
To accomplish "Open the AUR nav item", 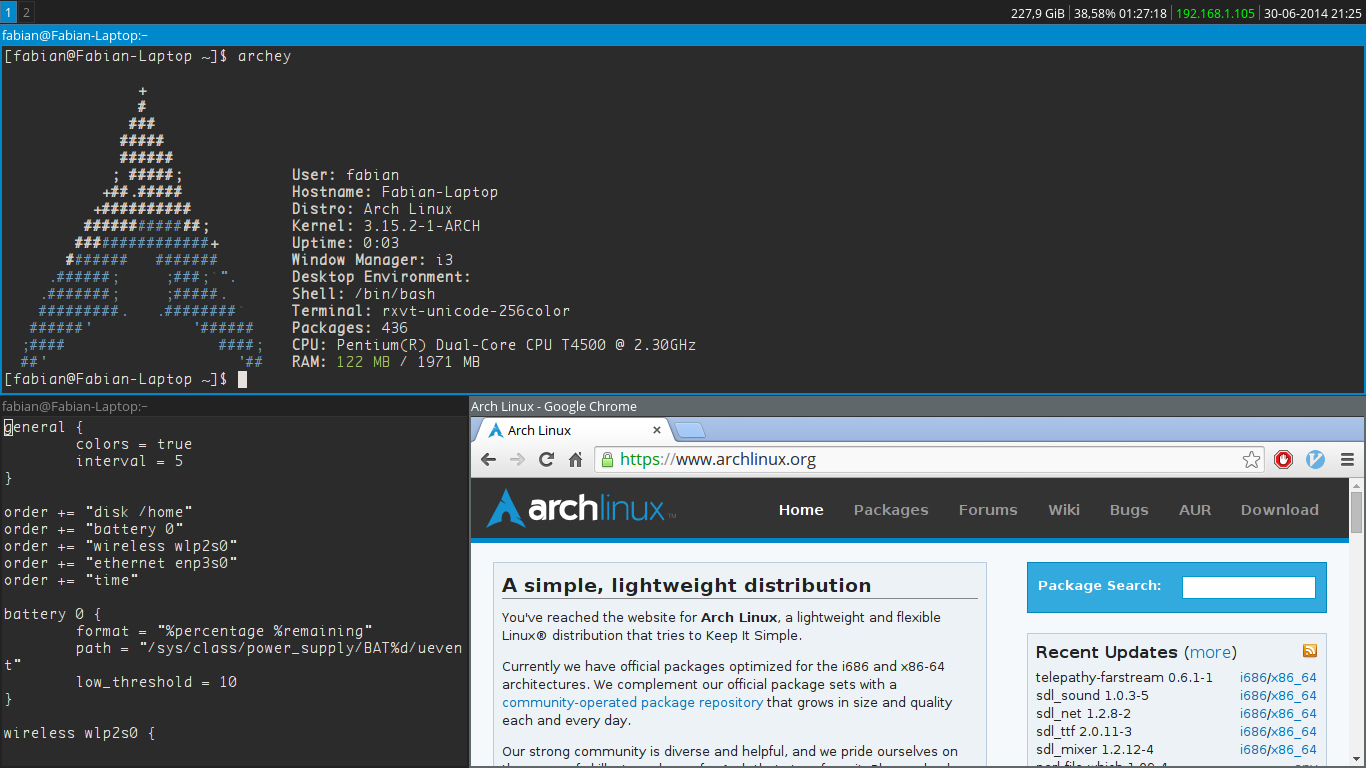I will tap(1195, 510).
